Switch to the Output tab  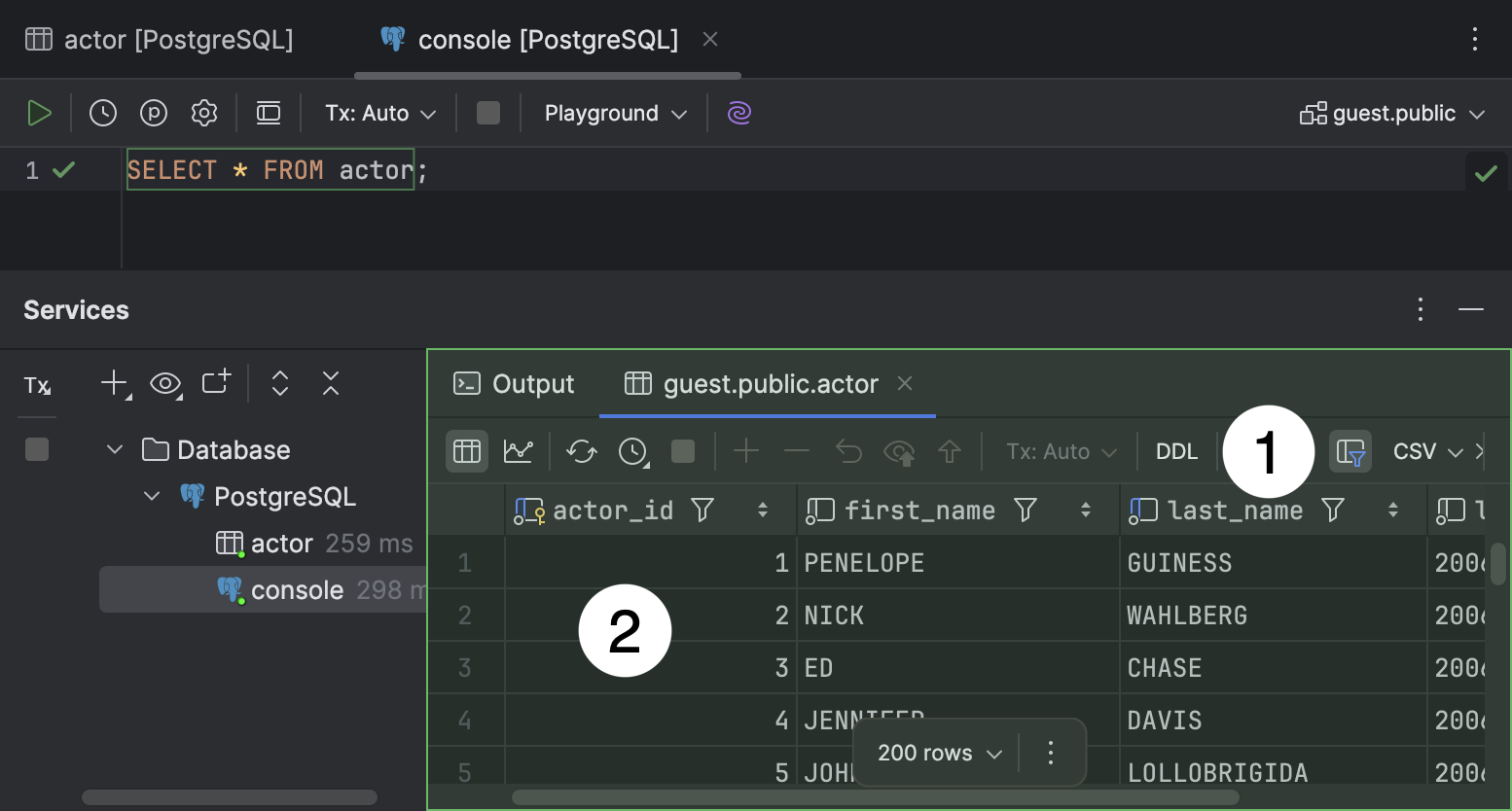514,383
